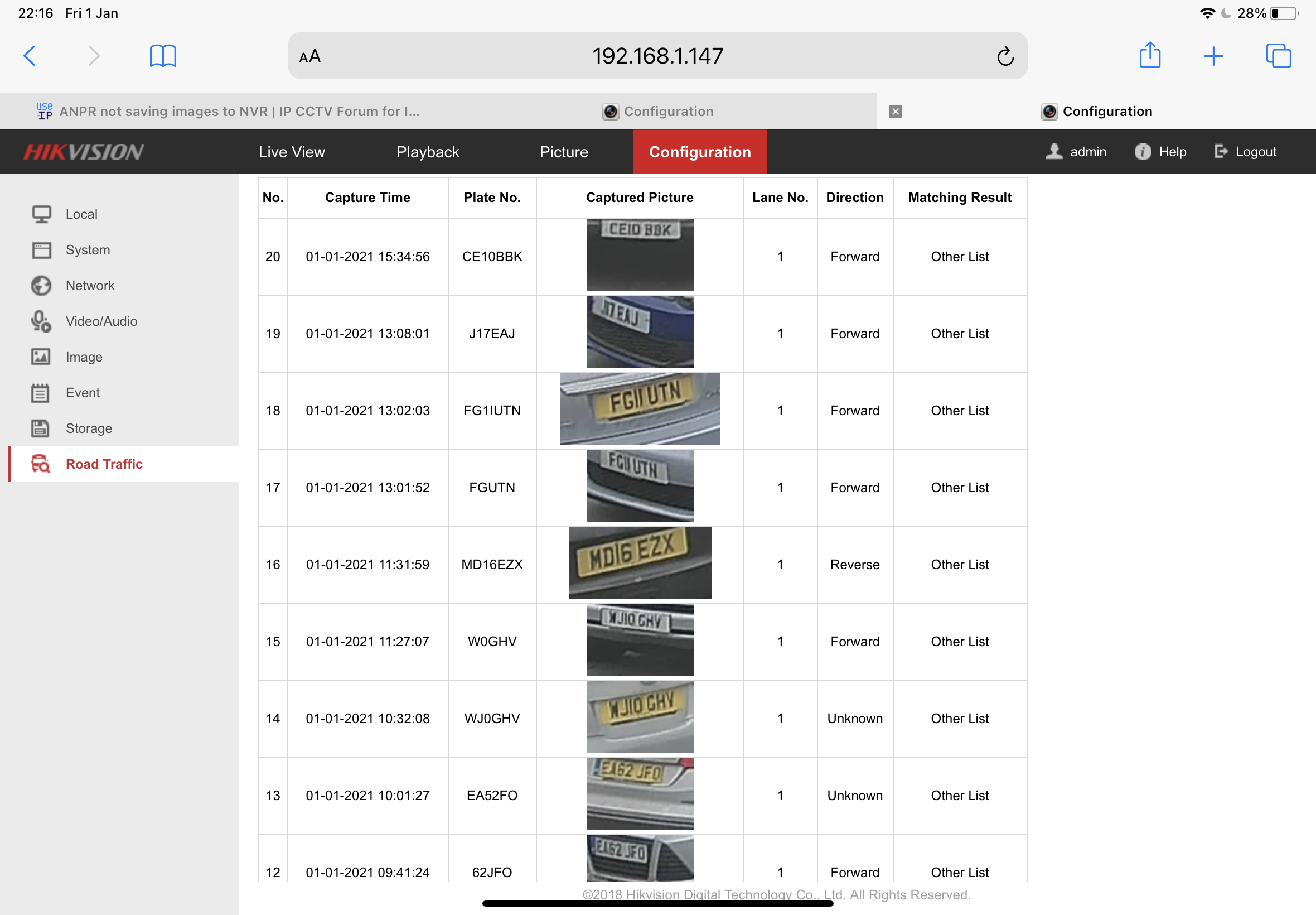Click the Network globe icon in the sidebar
Image resolution: width=1316 pixels, height=915 pixels.
pyautogui.click(x=41, y=286)
